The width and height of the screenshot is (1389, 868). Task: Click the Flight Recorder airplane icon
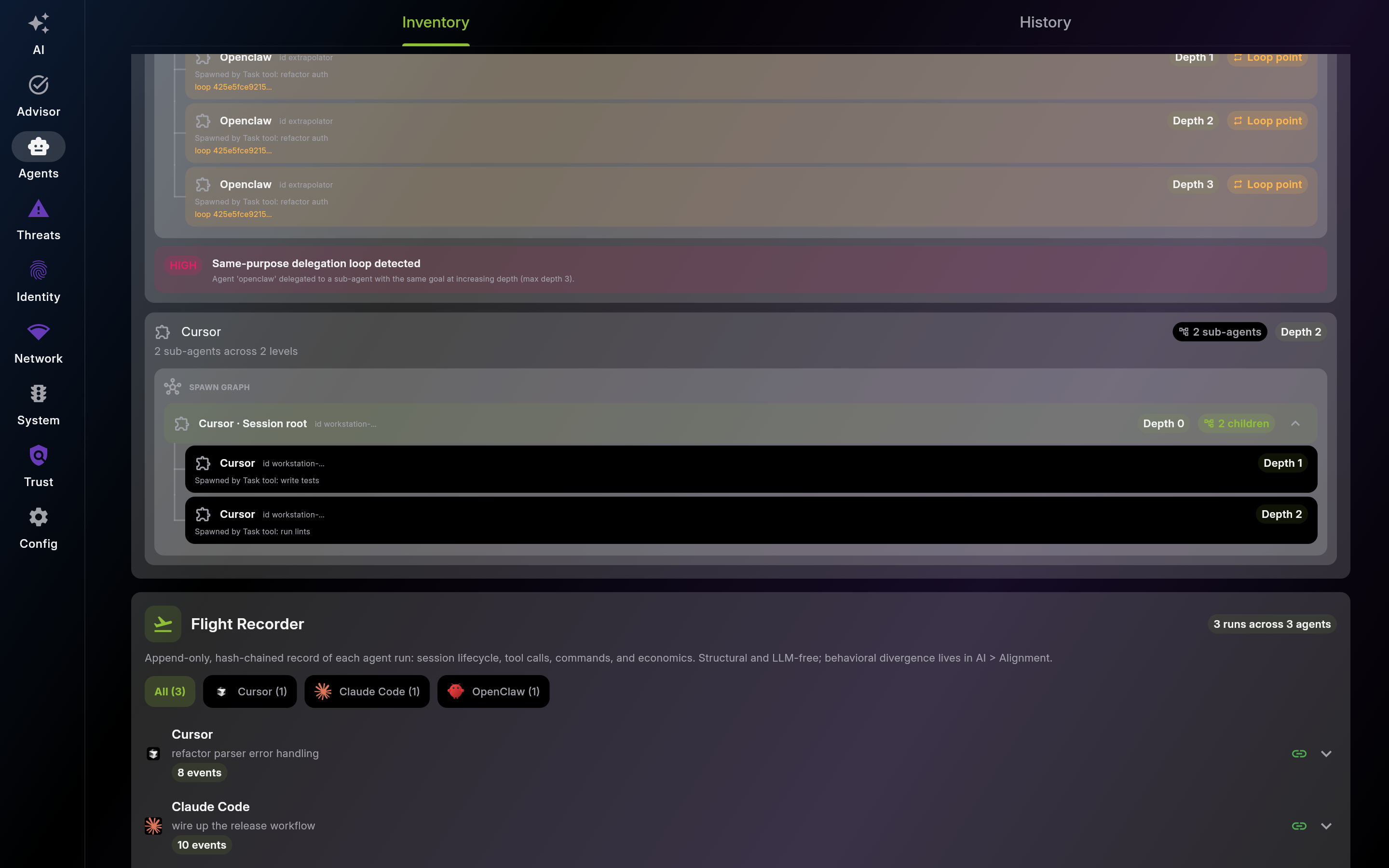click(163, 624)
